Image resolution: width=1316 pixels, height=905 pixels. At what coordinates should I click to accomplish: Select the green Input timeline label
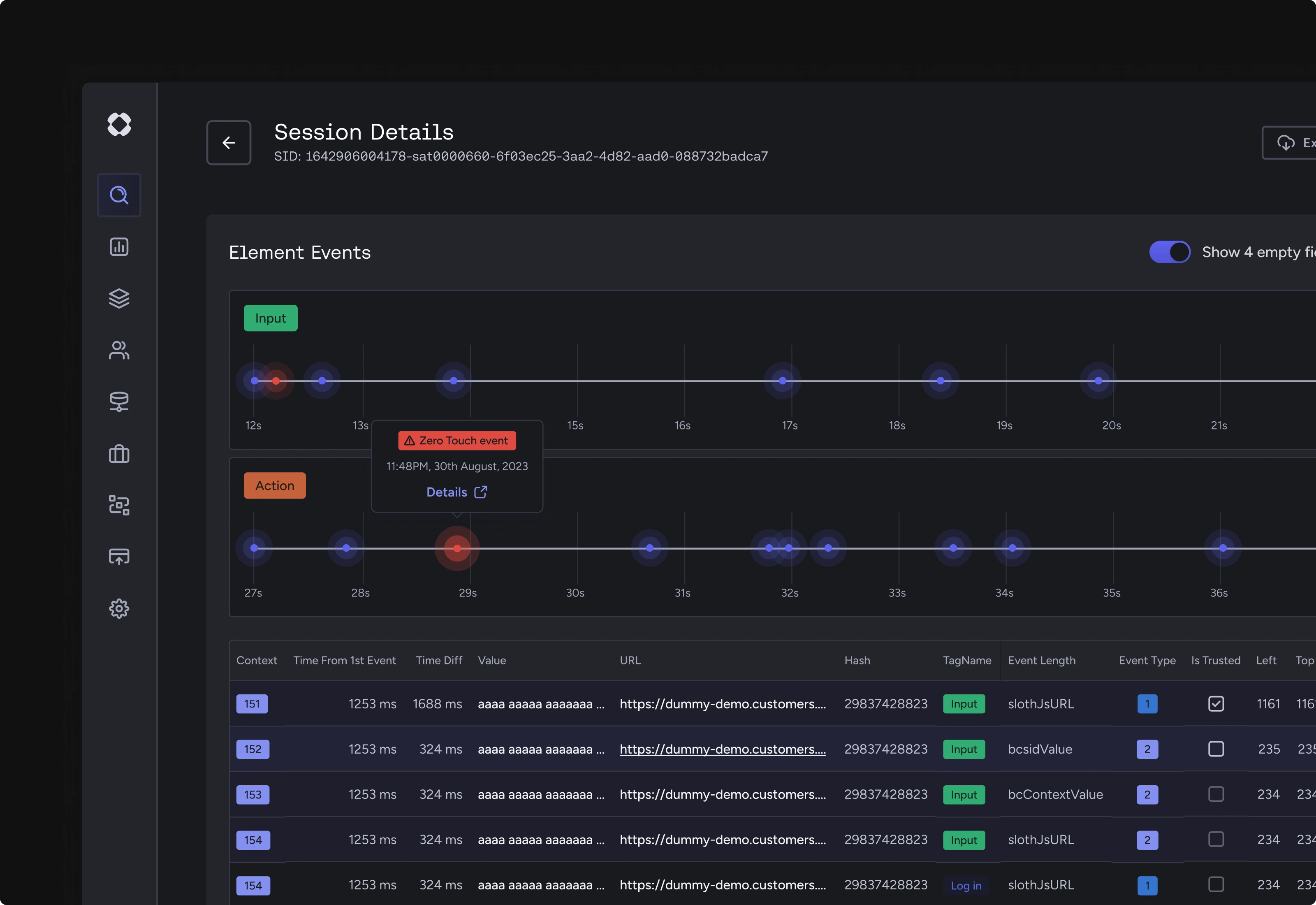tap(270, 318)
